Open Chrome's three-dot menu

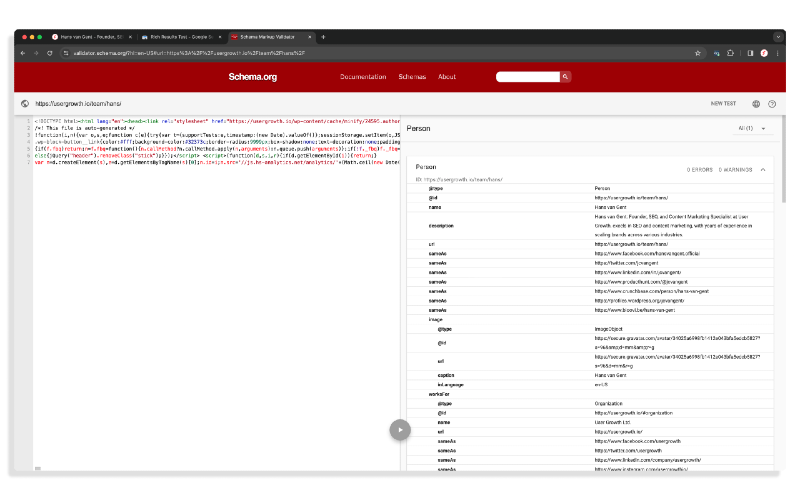(777, 53)
